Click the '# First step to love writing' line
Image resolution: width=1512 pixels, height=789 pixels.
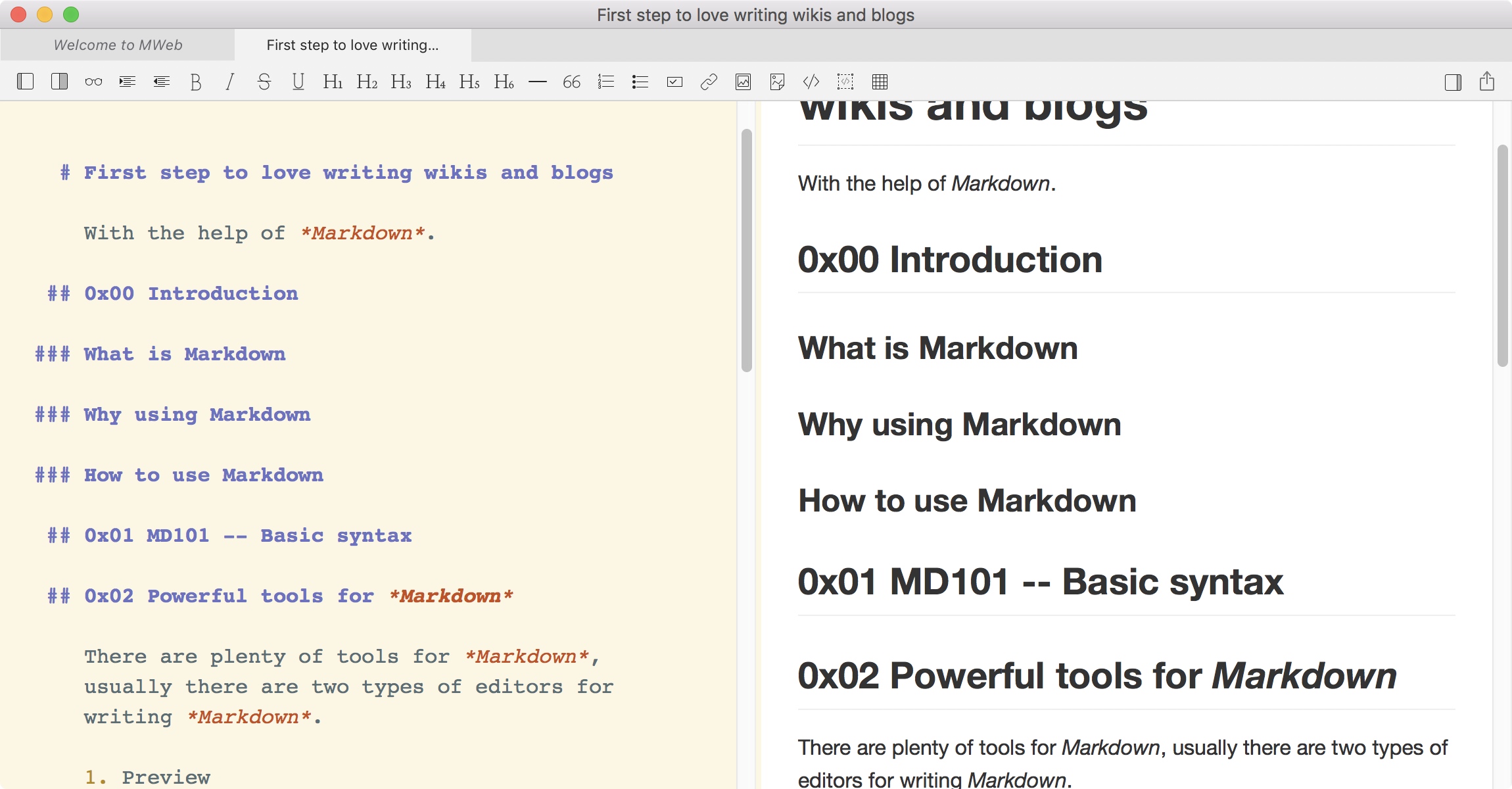[x=337, y=172]
